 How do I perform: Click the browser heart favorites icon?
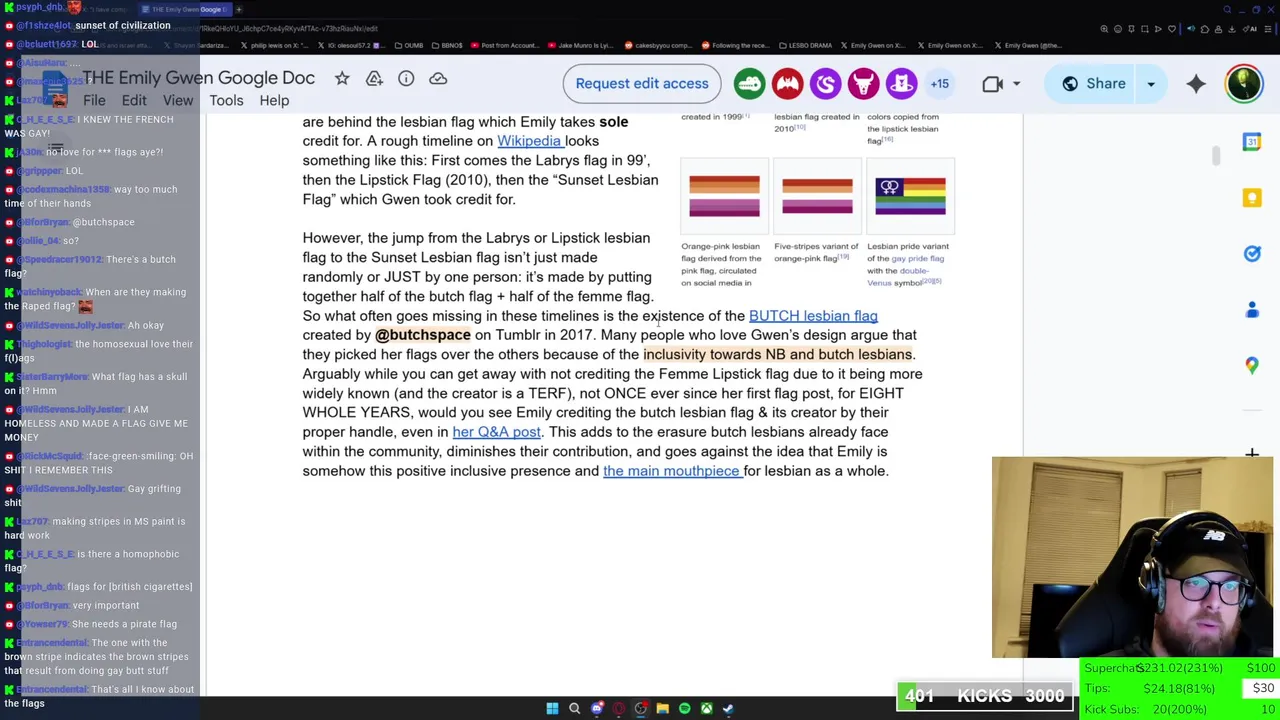(1172, 29)
